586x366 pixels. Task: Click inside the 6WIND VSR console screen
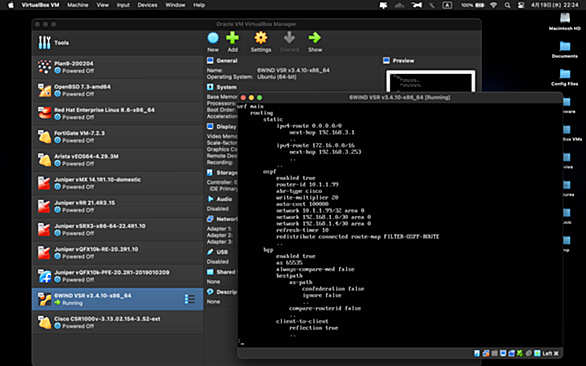click(400, 225)
